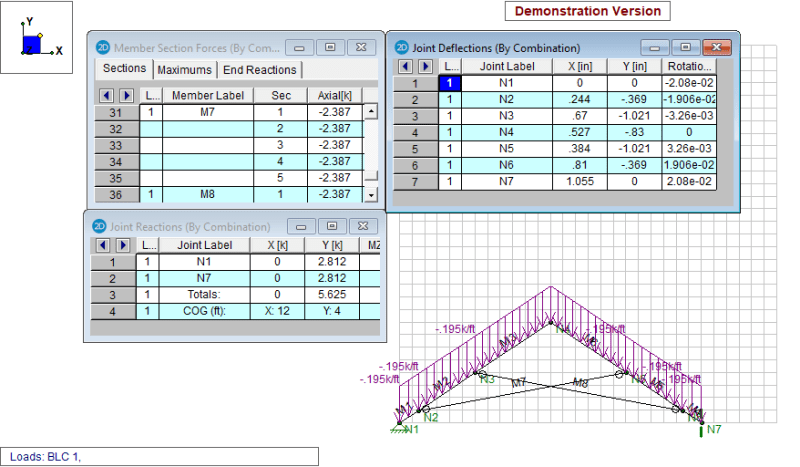This screenshot has width=800, height=467.
Task: Click the COG (ft): row label
Action: 204,311
